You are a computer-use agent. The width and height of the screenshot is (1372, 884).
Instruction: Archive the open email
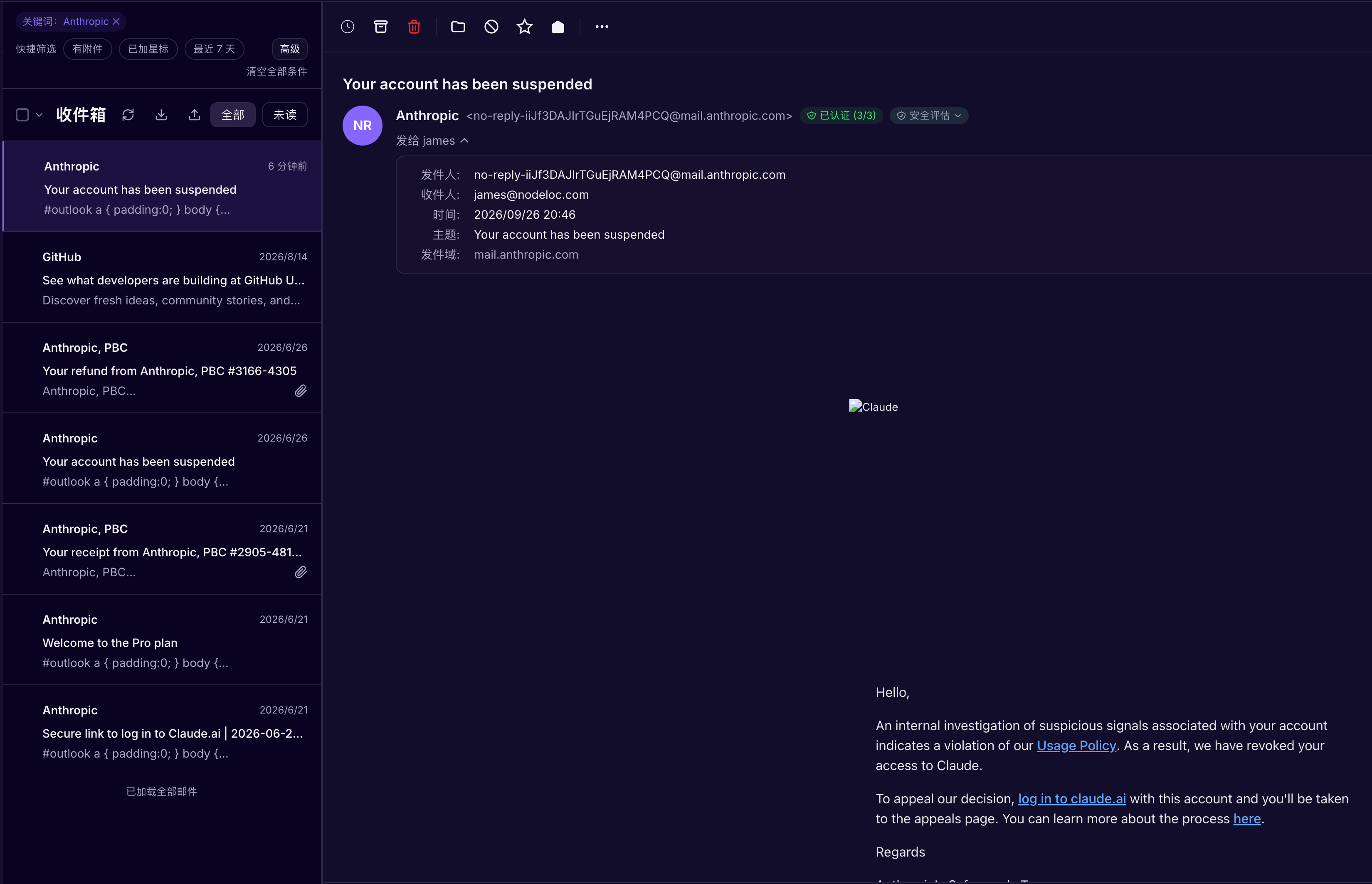pyautogui.click(x=381, y=27)
